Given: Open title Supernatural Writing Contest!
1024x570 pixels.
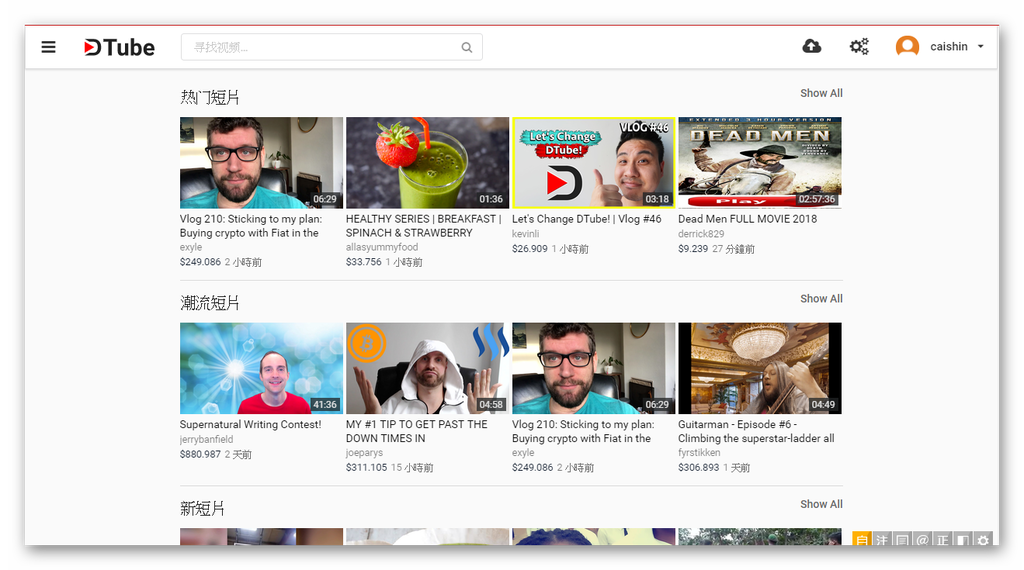Looking at the screenshot, I should click(x=250, y=424).
